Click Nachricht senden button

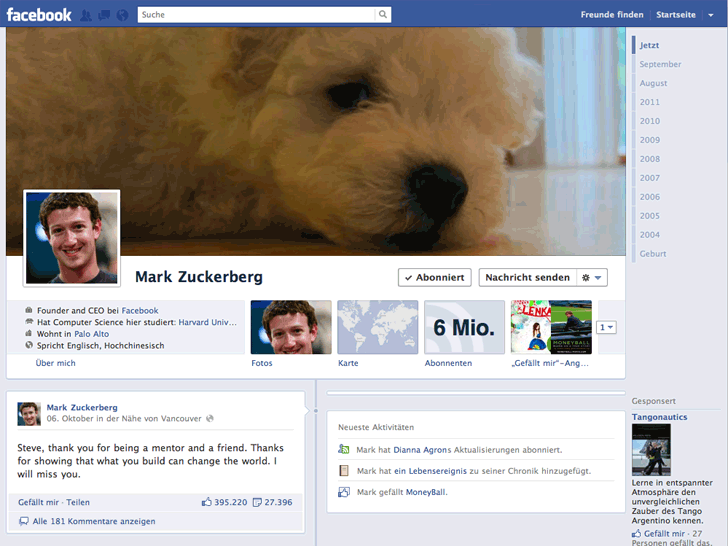coord(527,278)
